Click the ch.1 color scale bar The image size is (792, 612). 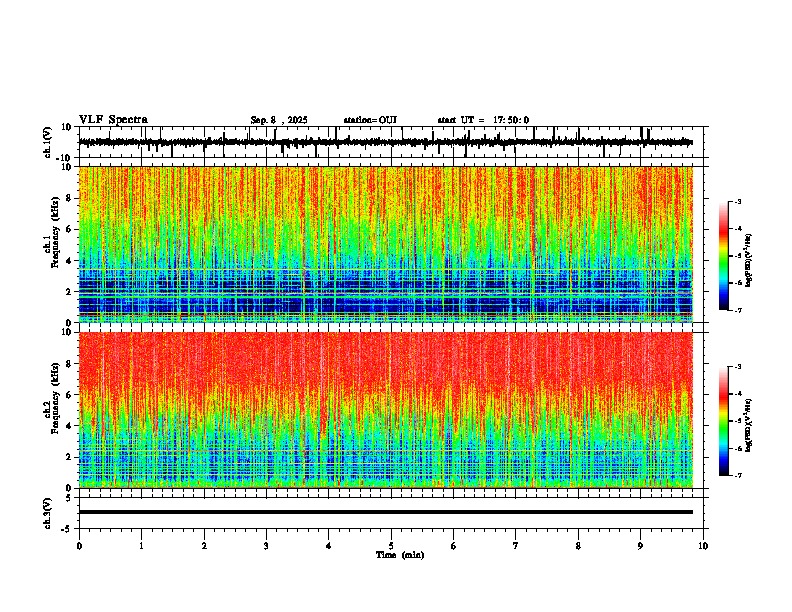point(724,256)
